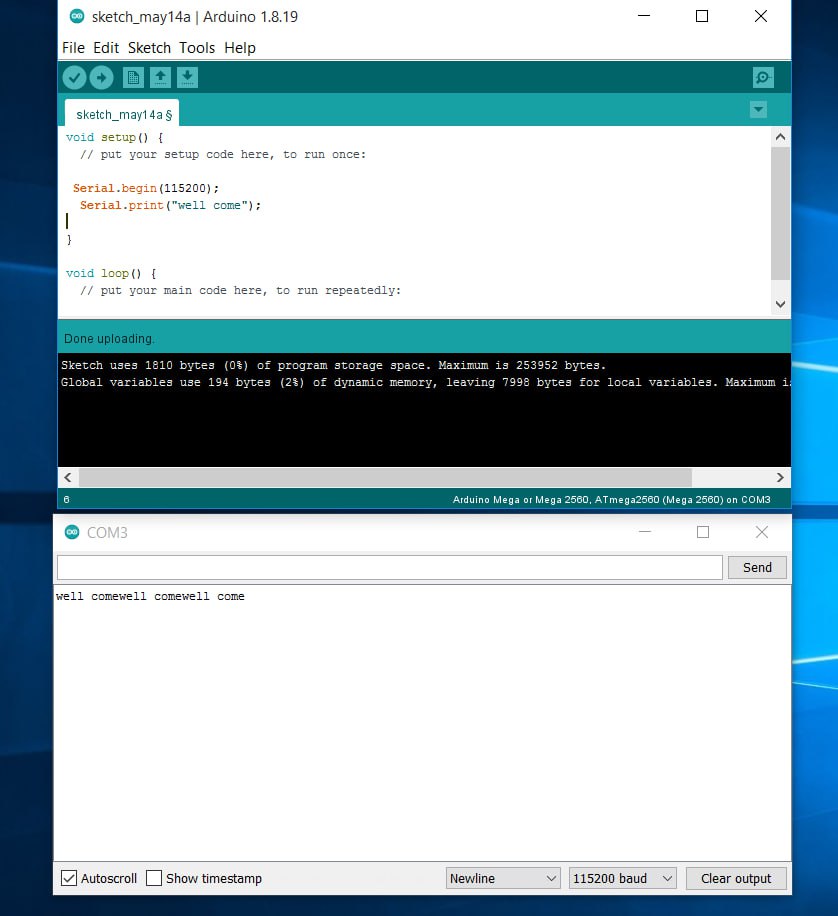Click the Upload sketch icon
This screenshot has height=916, width=838.
point(101,77)
